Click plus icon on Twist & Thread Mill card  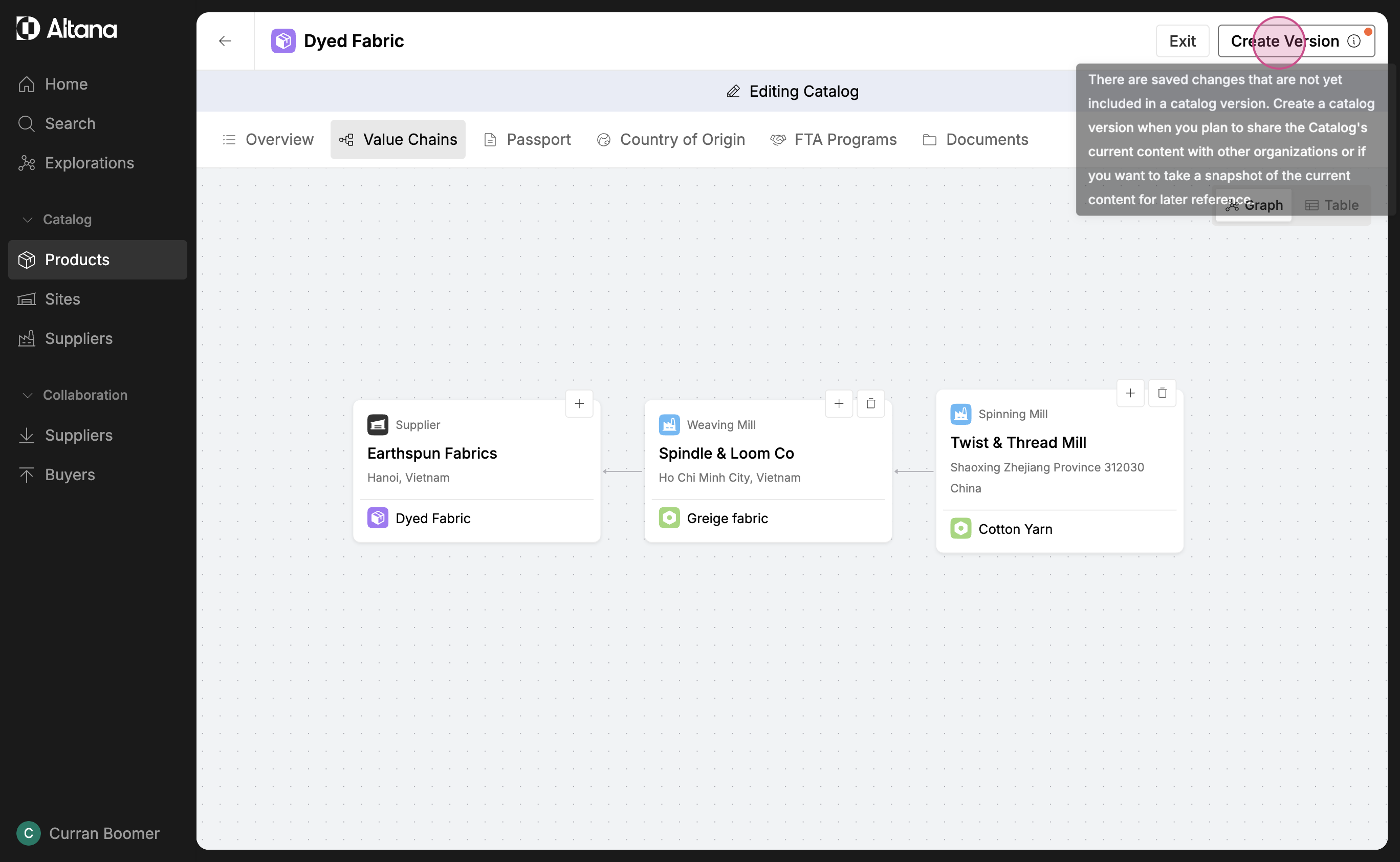[1130, 393]
